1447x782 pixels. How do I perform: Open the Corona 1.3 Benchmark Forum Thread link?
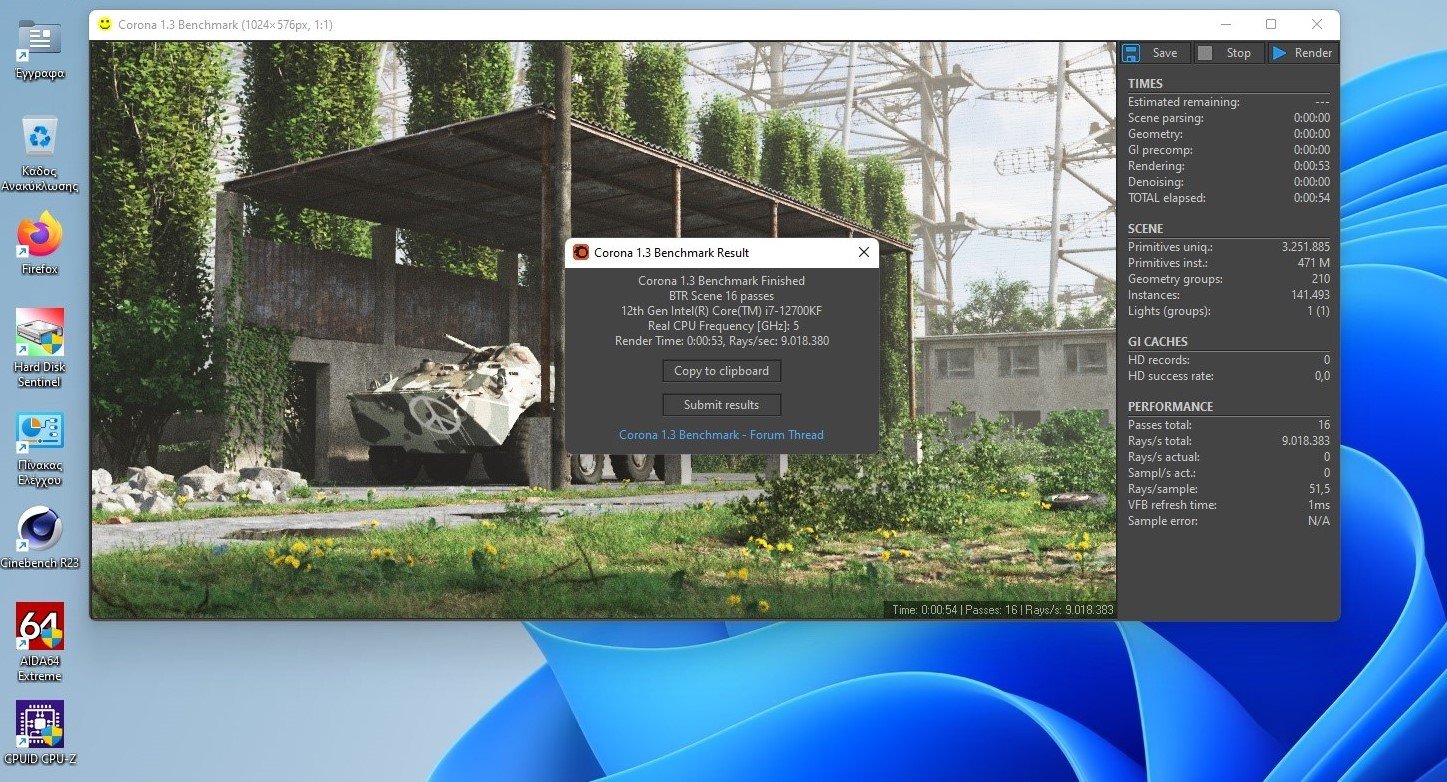click(721, 435)
